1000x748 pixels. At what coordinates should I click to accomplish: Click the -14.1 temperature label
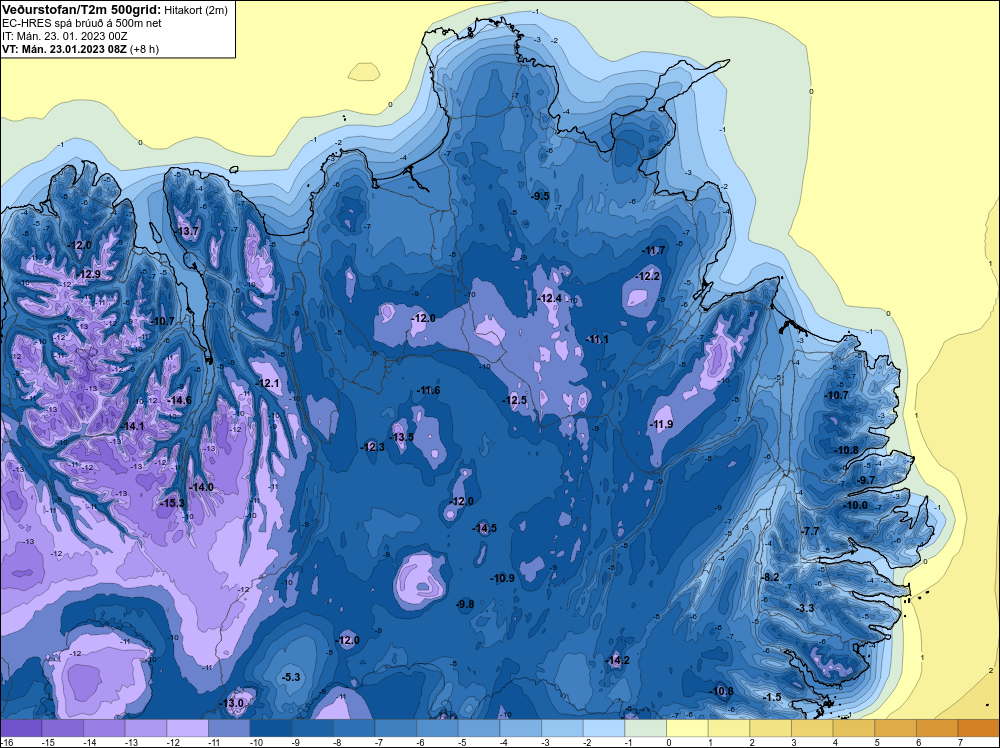pyautogui.click(x=132, y=426)
